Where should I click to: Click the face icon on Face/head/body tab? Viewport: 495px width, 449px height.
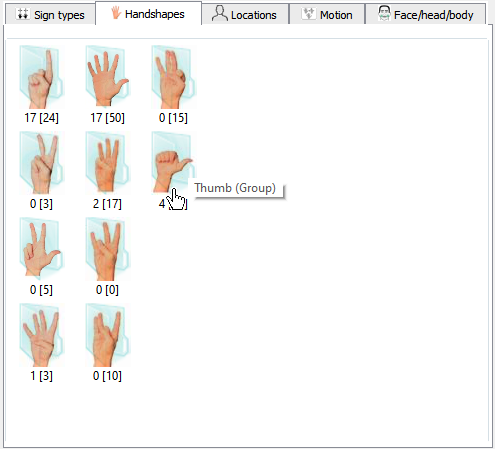pos(384,13)
